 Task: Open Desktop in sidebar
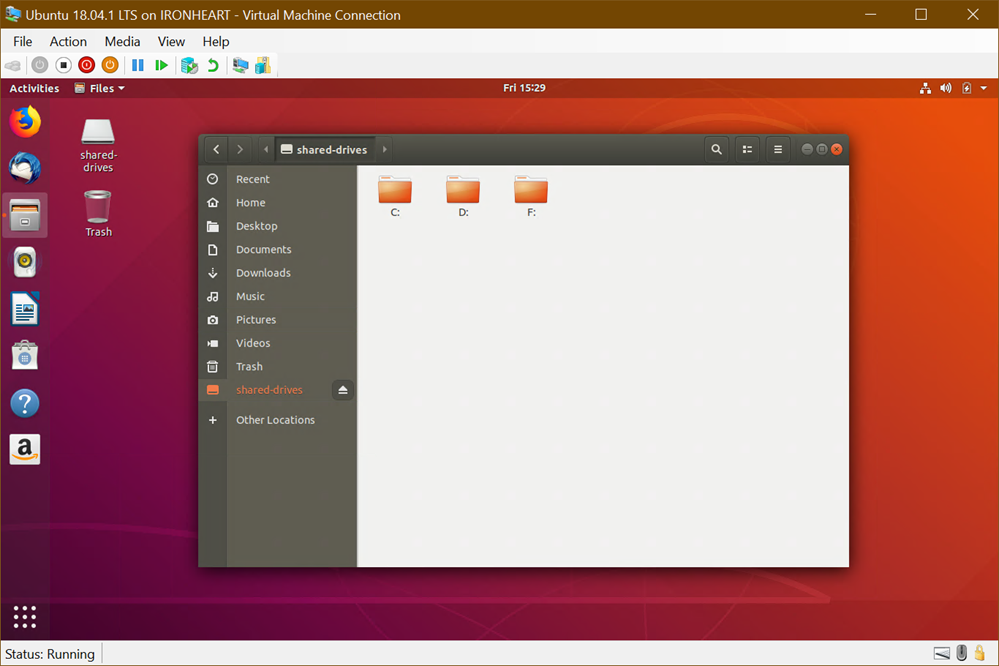point(277,226)
